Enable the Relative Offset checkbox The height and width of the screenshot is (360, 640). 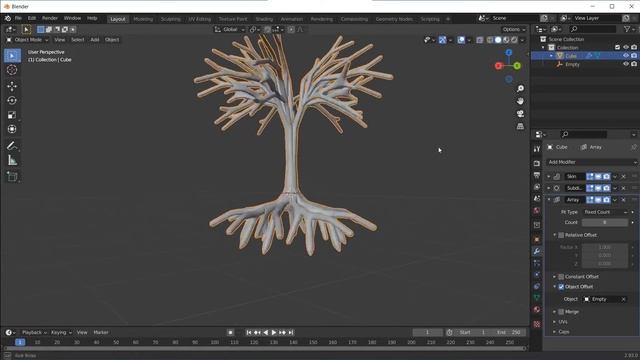pos(561,235)
